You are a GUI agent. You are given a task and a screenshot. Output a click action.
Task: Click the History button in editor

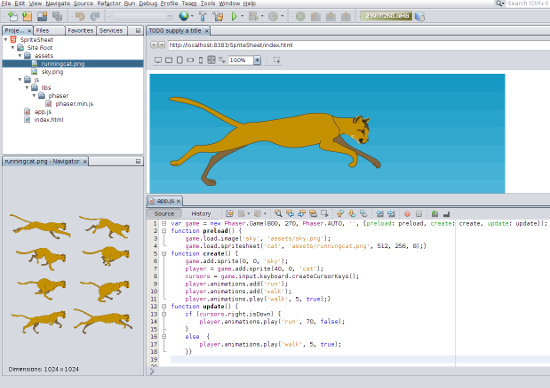coord(201,214)
